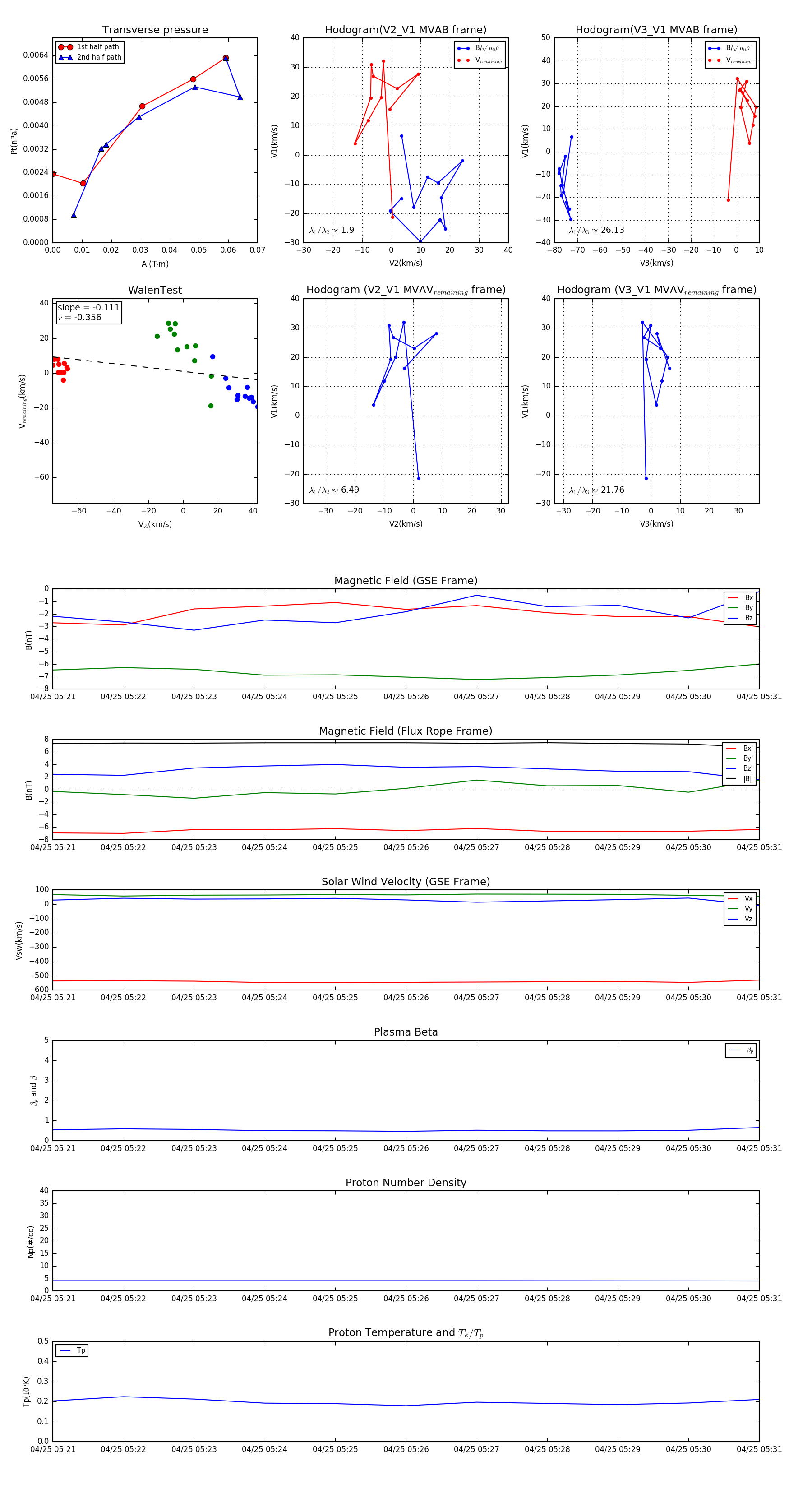Click the Vz legend entry in solar wind plot
The image size is (812, 1489).
point(740,919)
